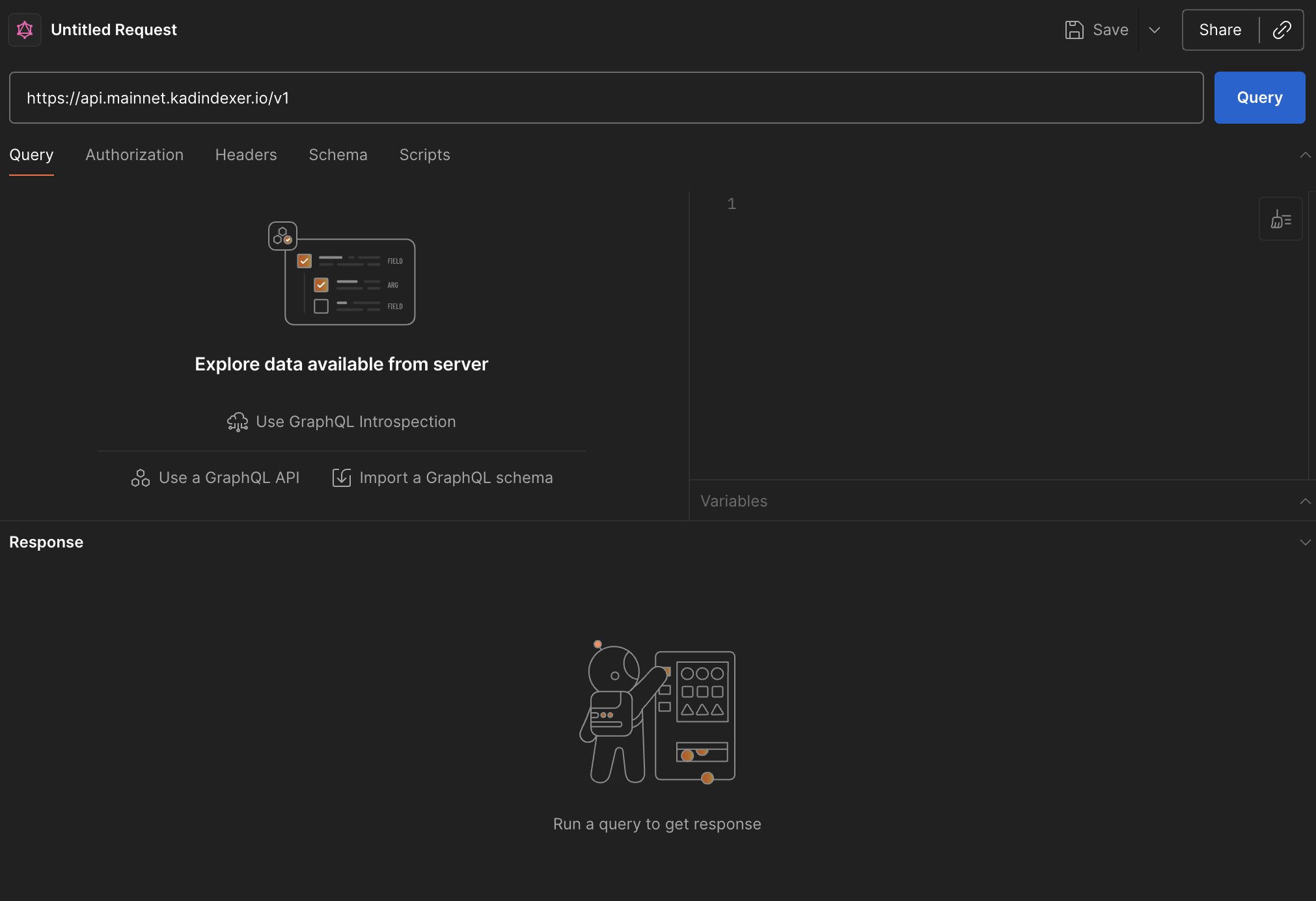Click the cloud icon for GraphQL Introspection
The width and height of the screenshot is (1316, 901).
[x=238, y=422]
